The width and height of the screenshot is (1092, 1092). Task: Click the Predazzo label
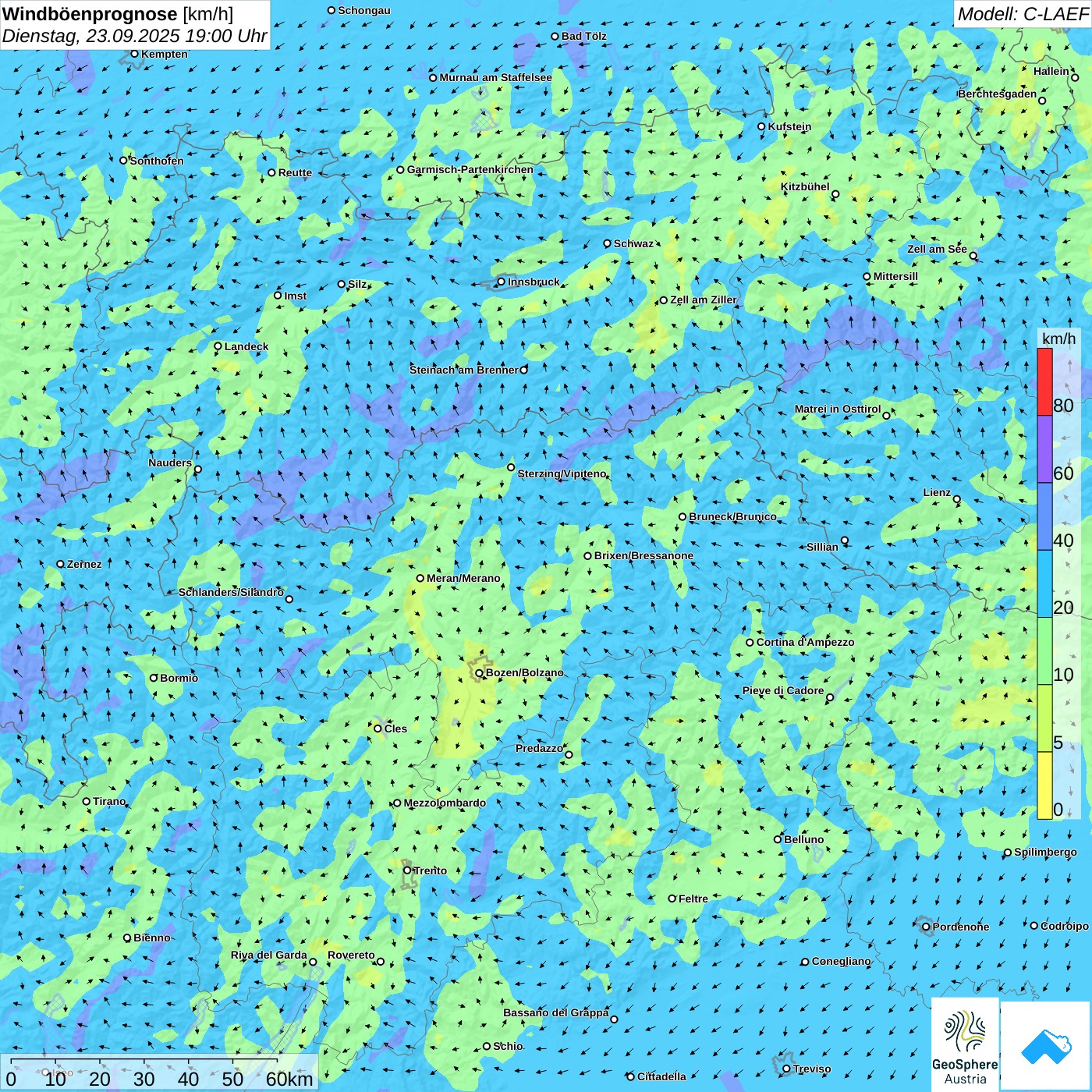click(x=539, y=748)
